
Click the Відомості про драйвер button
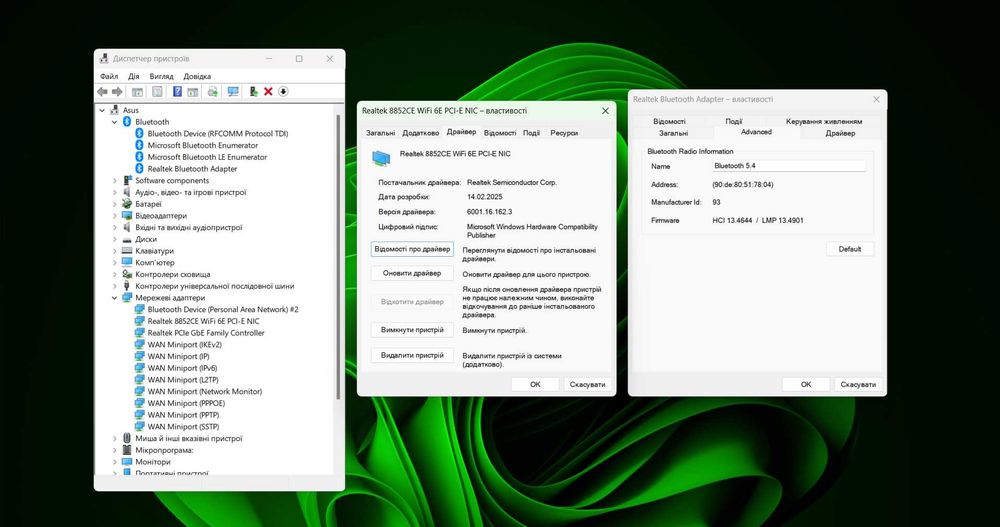point(412,249)
